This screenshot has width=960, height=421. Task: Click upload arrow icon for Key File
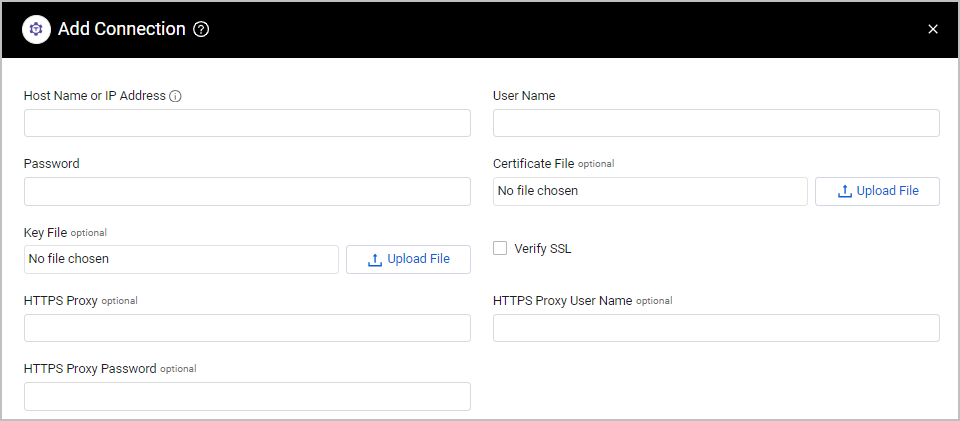[x=375, y=259]
